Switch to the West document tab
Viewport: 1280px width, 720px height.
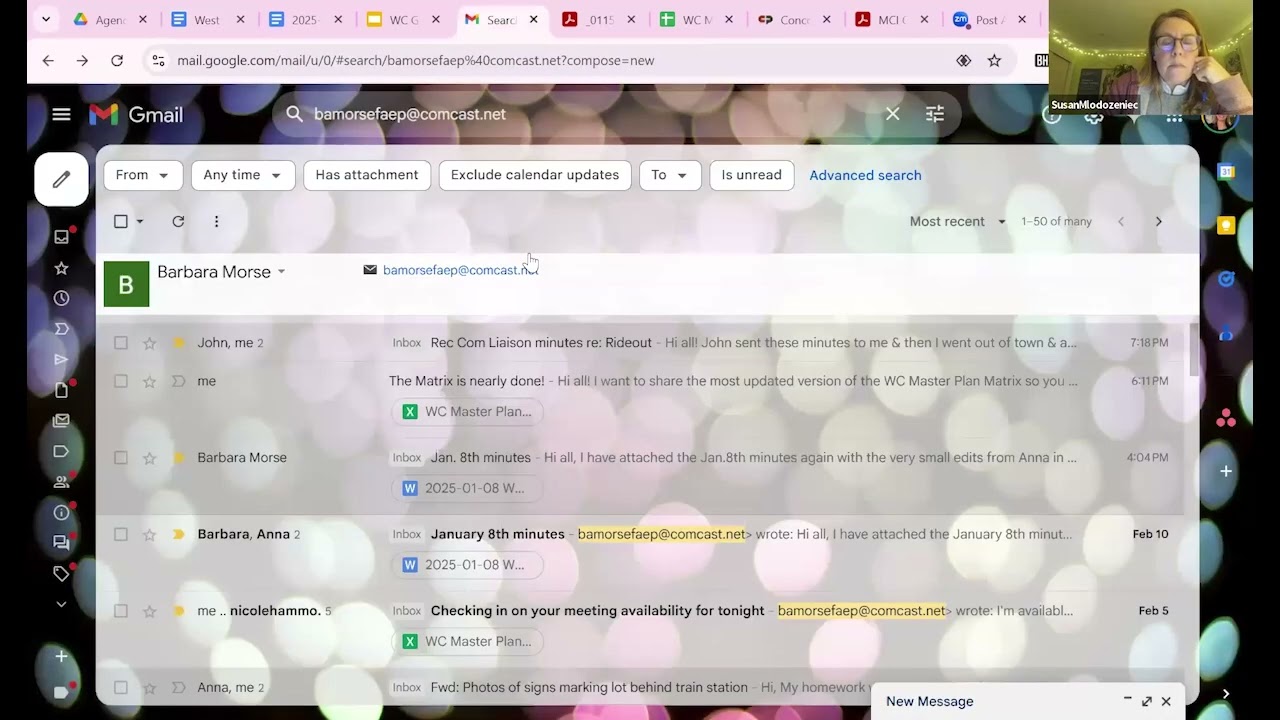pos(208,20)
